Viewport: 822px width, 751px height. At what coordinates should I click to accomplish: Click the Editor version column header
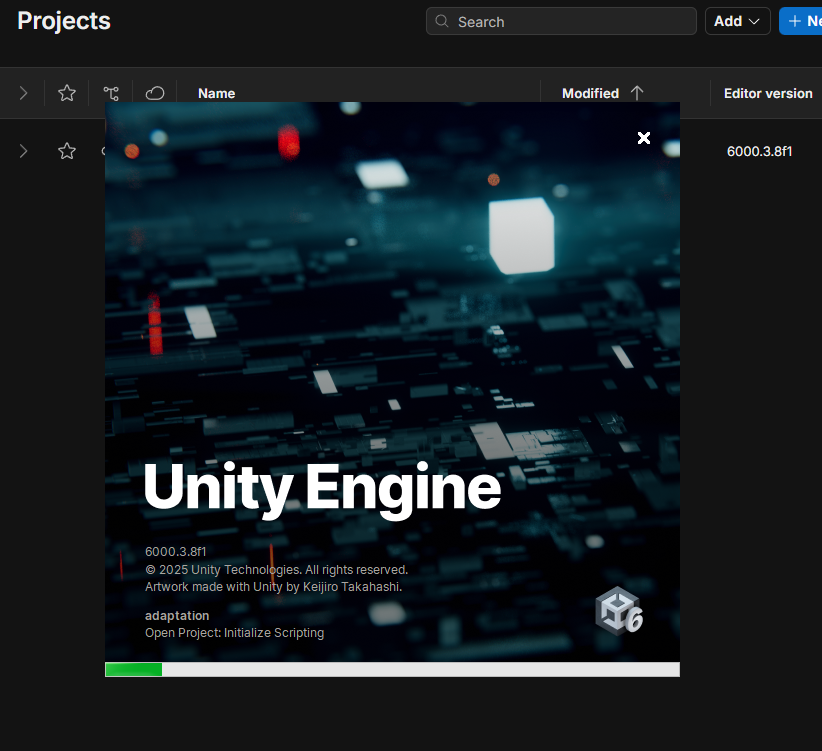[768, 93]
